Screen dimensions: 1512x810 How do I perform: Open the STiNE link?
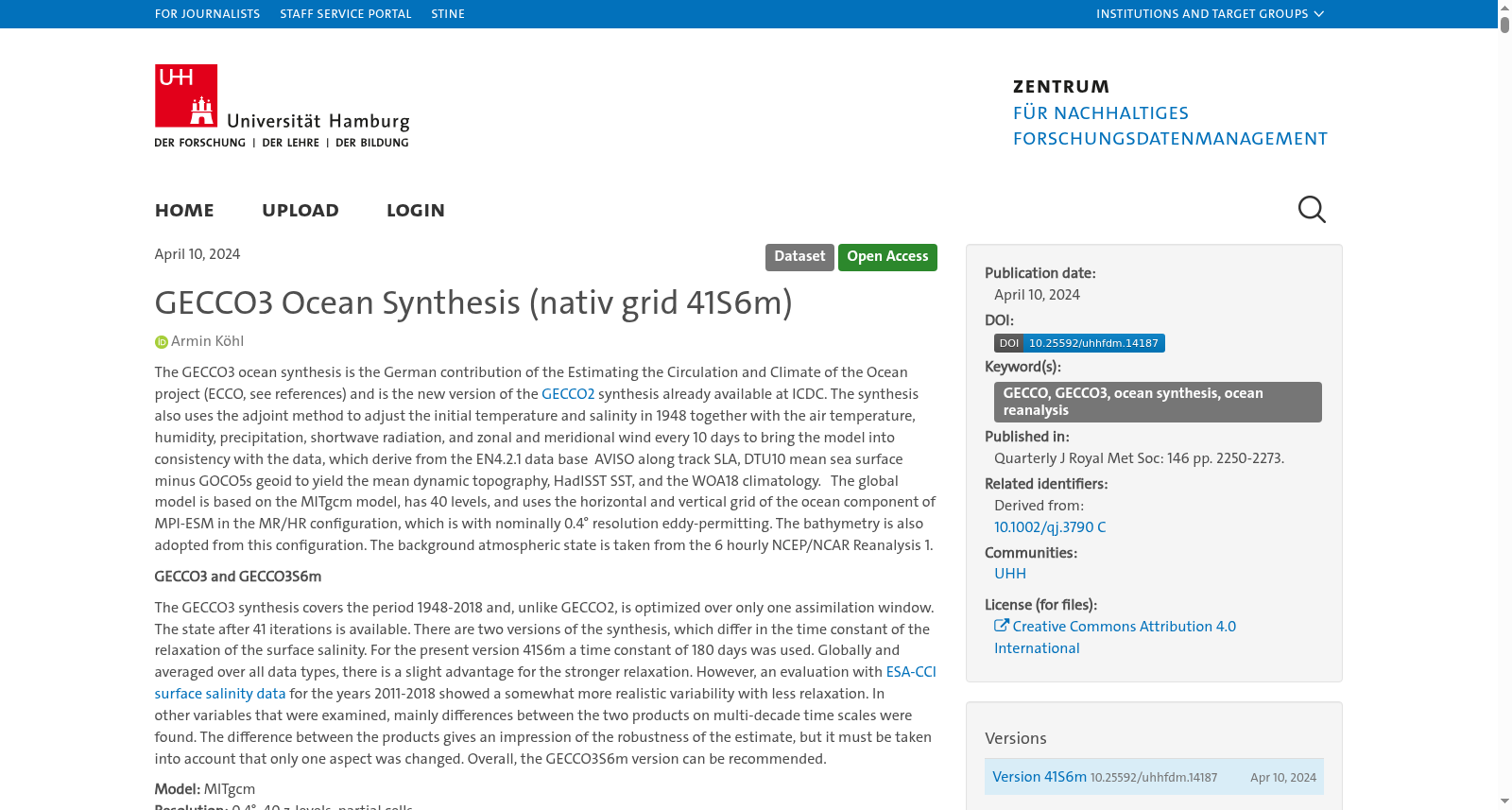coord(448,14)
